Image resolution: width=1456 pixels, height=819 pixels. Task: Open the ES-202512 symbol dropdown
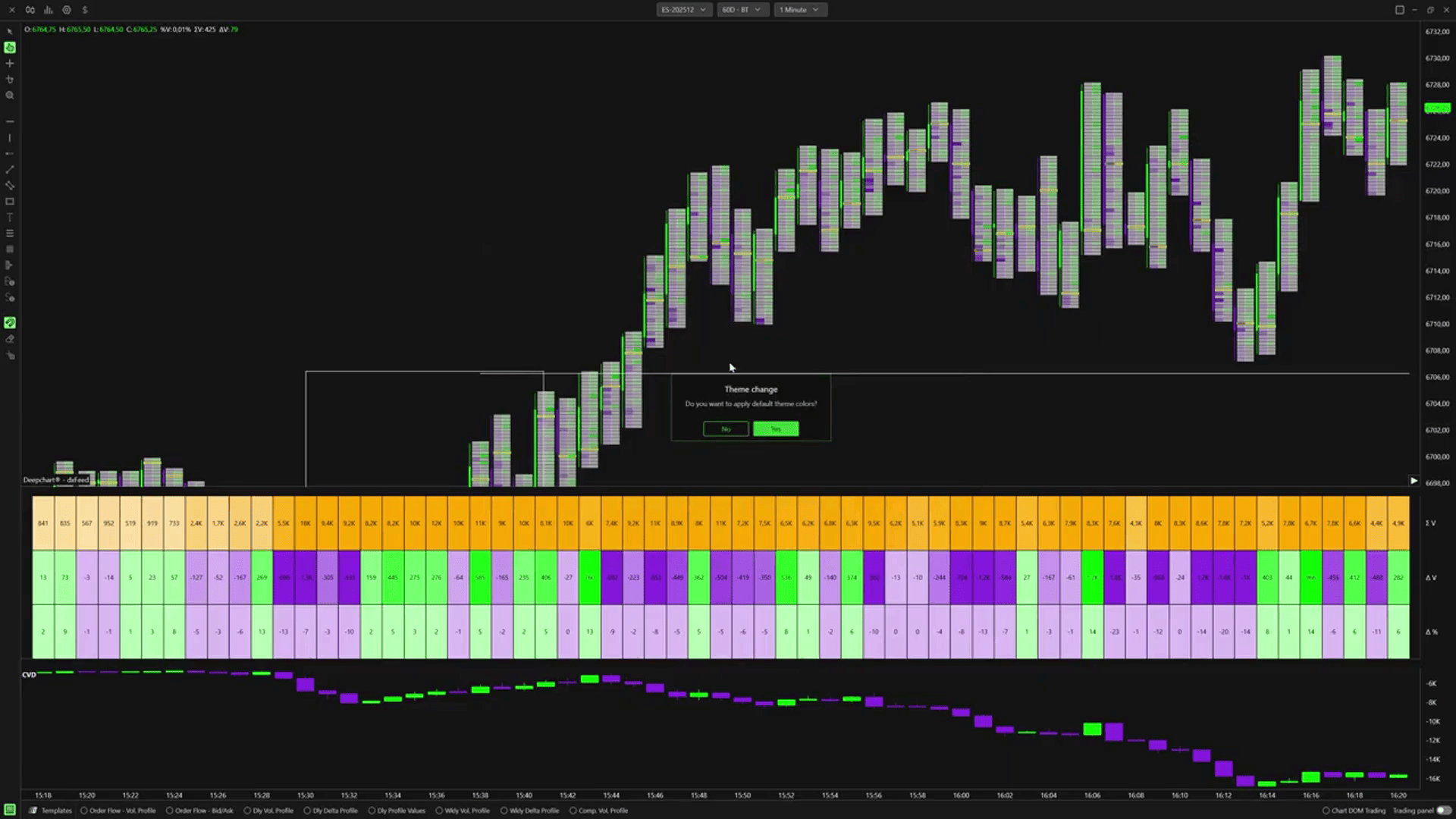click(683, 10)
